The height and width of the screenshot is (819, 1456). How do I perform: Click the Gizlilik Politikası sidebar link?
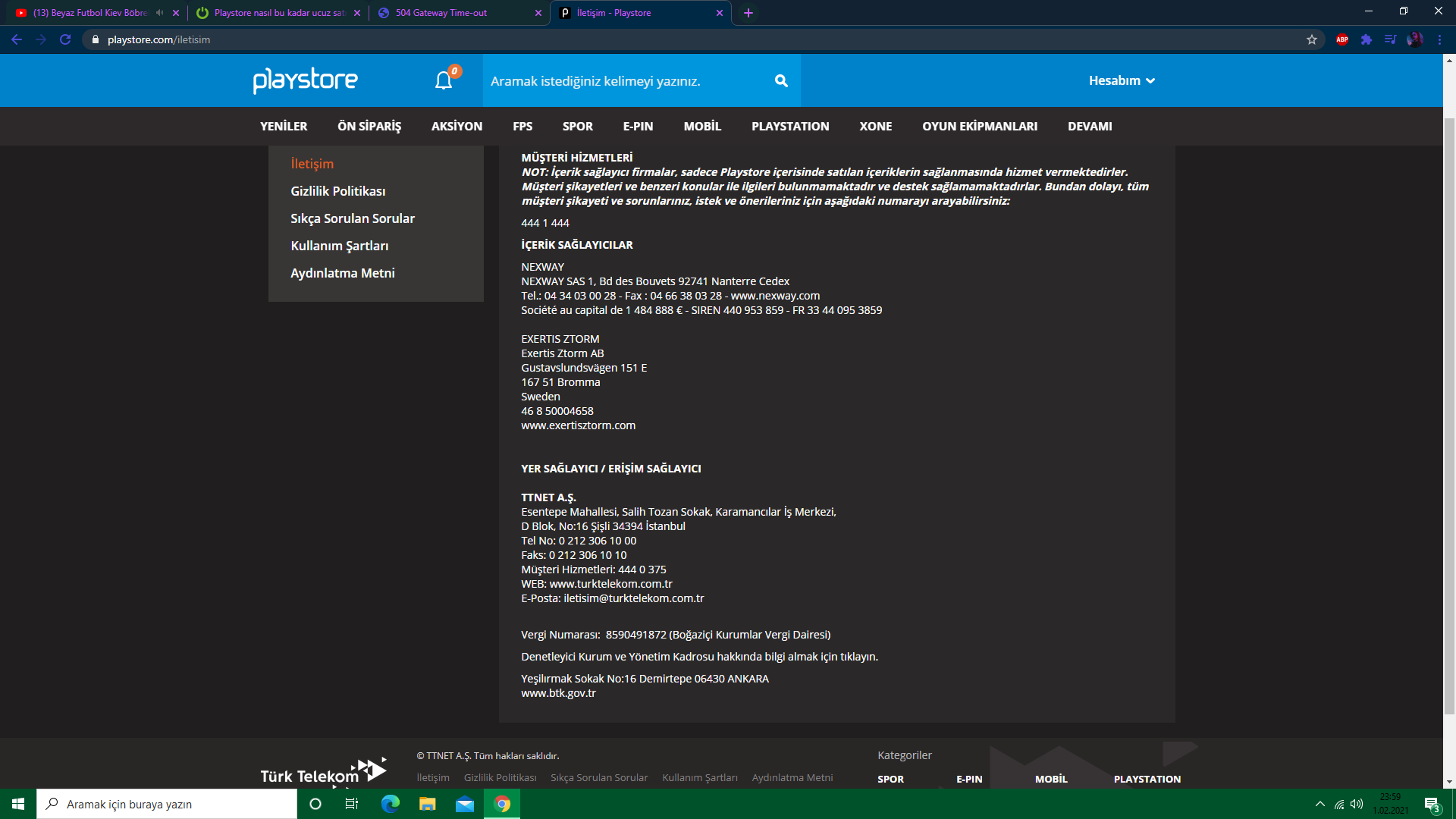pos(338,191)
